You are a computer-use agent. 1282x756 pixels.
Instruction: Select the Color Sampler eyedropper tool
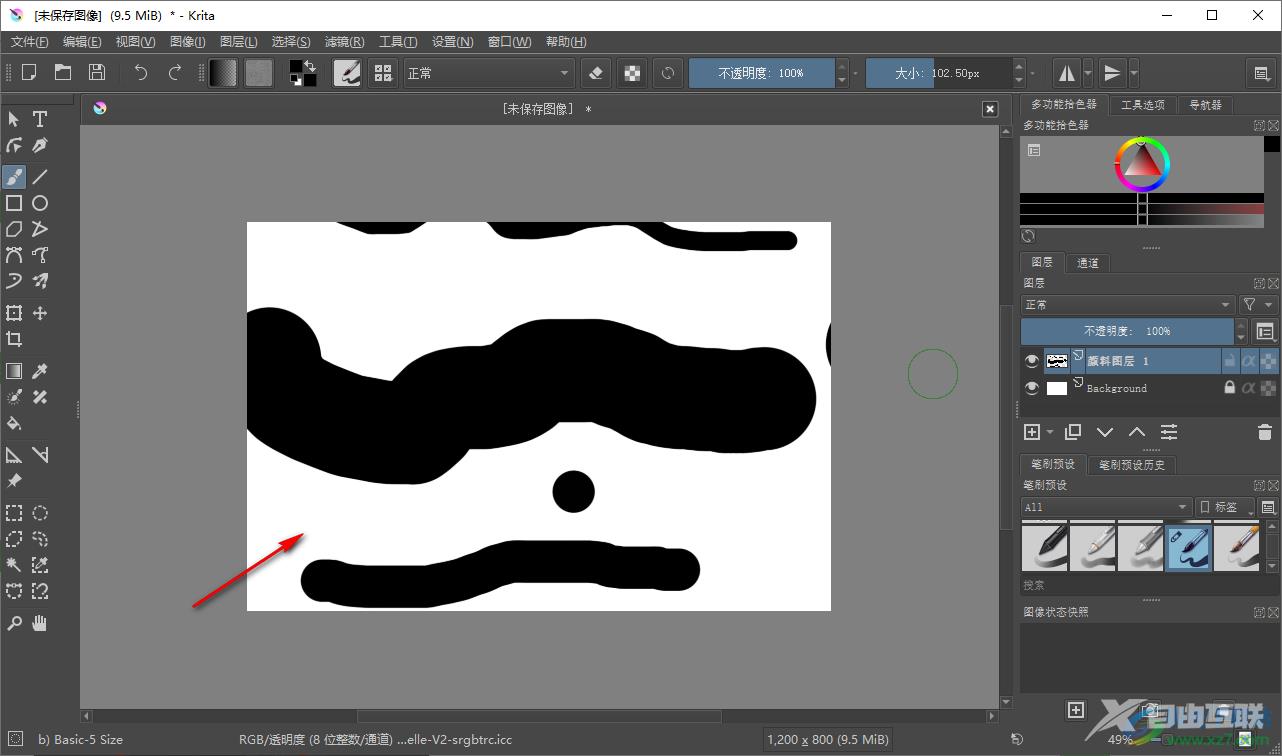pos(40,371)
